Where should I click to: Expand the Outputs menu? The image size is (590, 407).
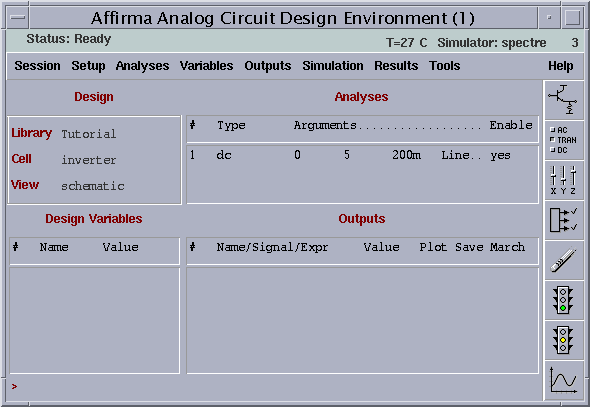(268, 66)
